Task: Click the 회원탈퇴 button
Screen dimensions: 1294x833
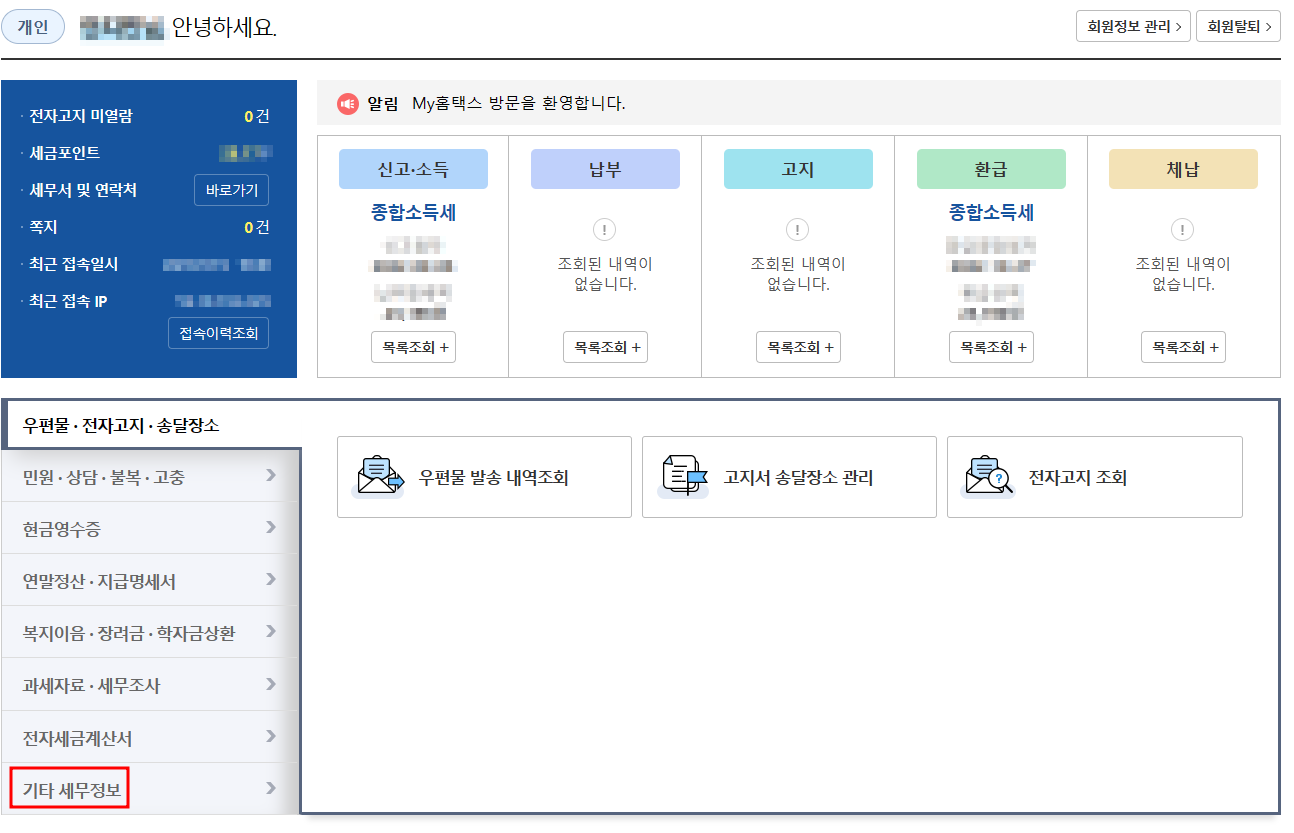Action: tap(1241, 26)
